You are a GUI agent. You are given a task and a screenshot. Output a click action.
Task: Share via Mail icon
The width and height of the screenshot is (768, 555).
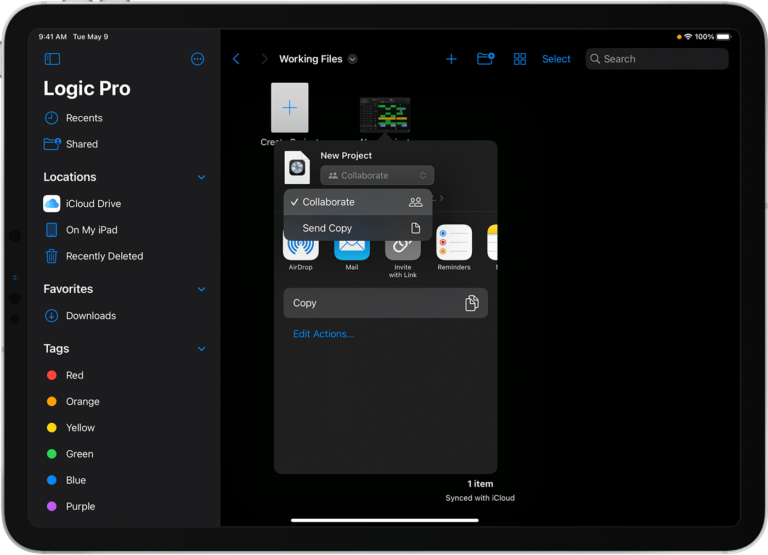[x=352, y=248]
